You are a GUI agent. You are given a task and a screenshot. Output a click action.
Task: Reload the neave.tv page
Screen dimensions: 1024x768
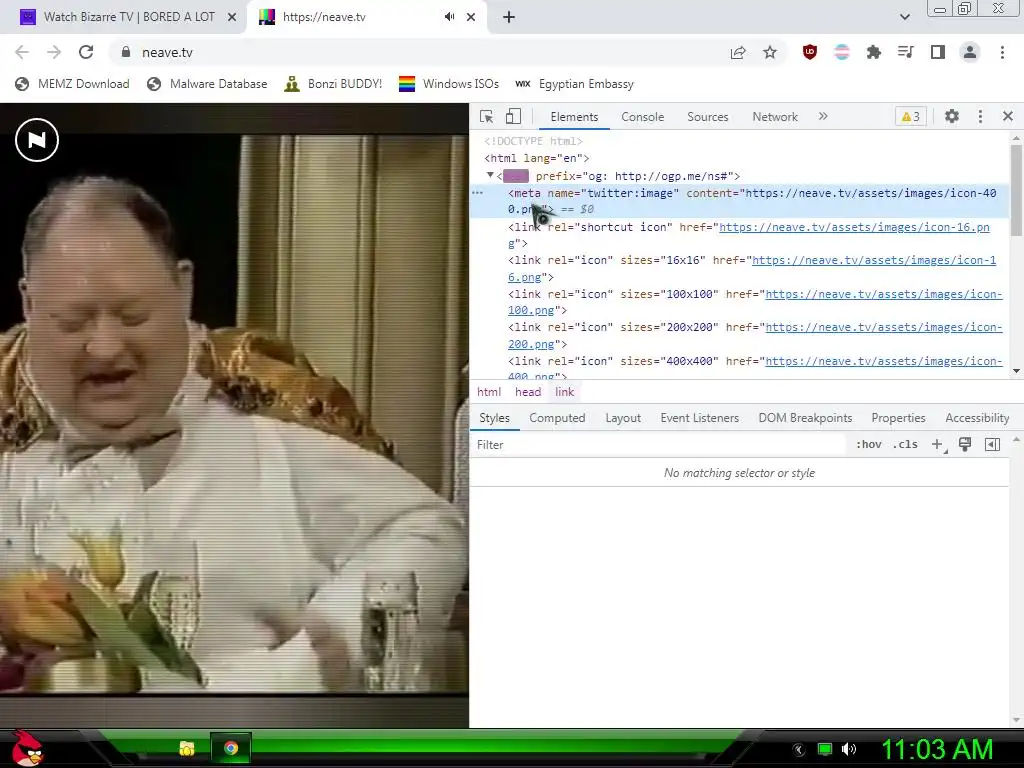[86, 52]
